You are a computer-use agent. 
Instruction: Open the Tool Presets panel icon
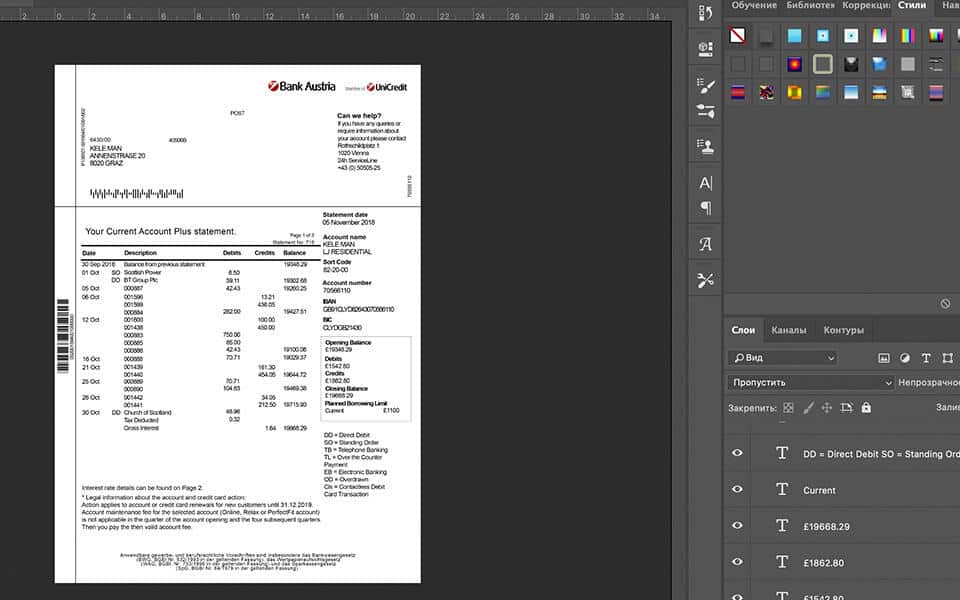[705, 280]
